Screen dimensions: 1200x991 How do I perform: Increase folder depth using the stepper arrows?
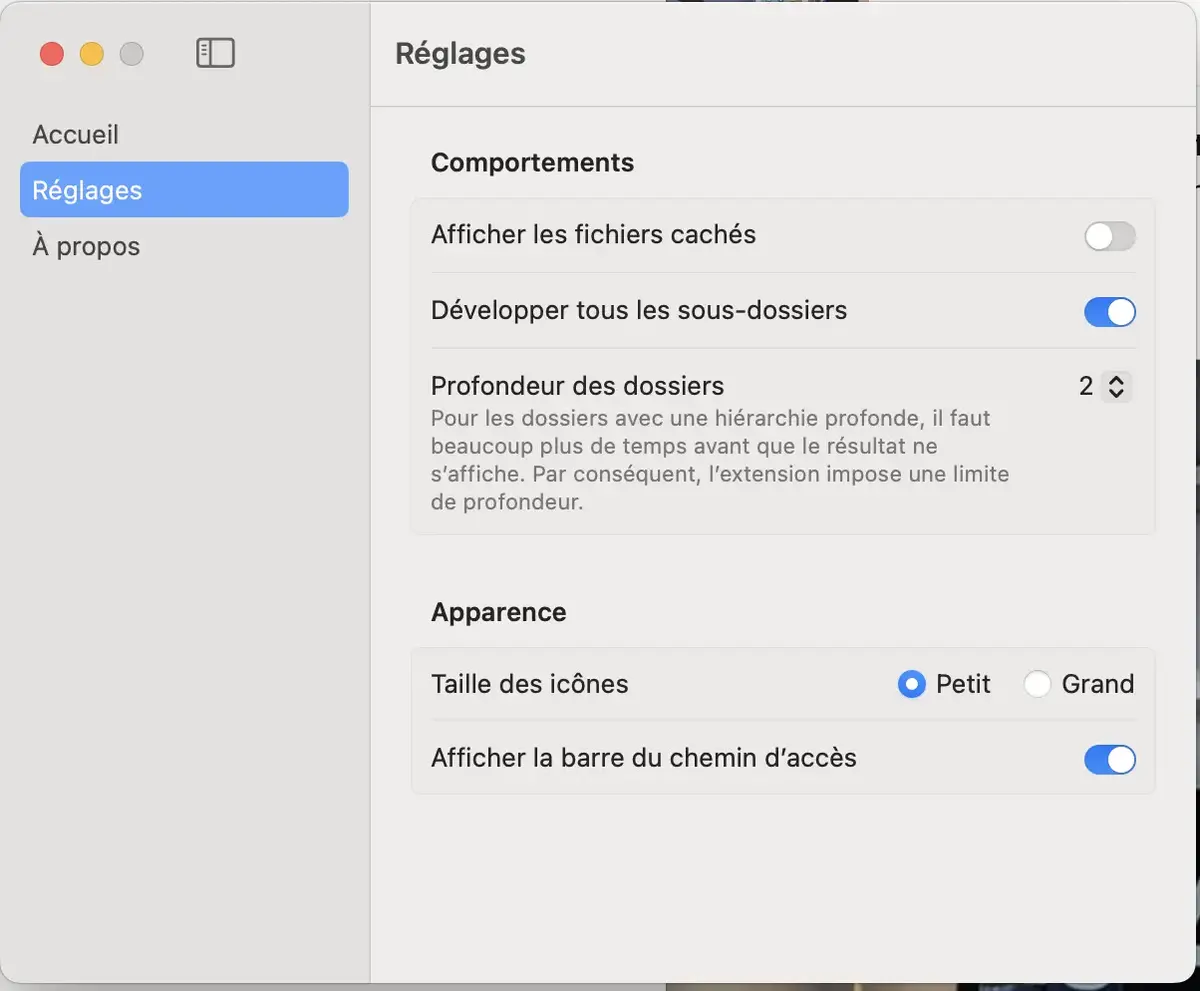tap(1117, 380)
